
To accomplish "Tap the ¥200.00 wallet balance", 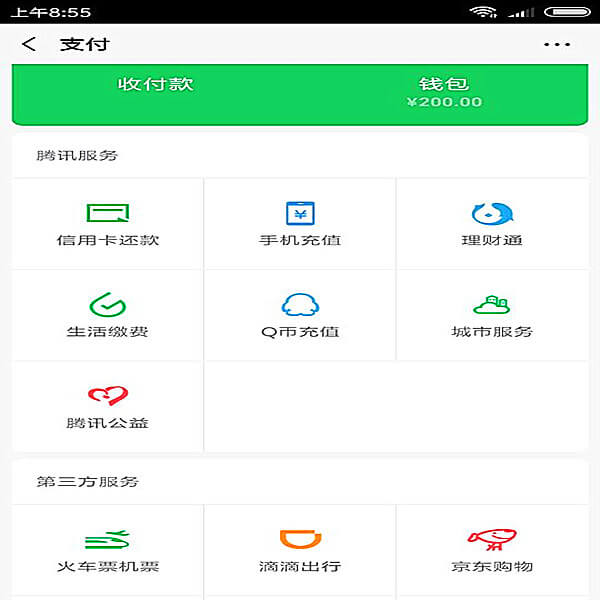I will (444, 102).
